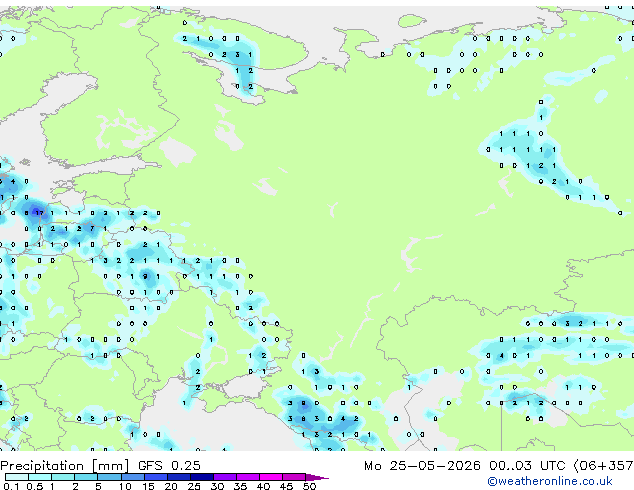The width and height of the screenshot is (634, 490).
Task: Click the 'Mo 25-05-2026' date text
Action: tap(422, 466)
